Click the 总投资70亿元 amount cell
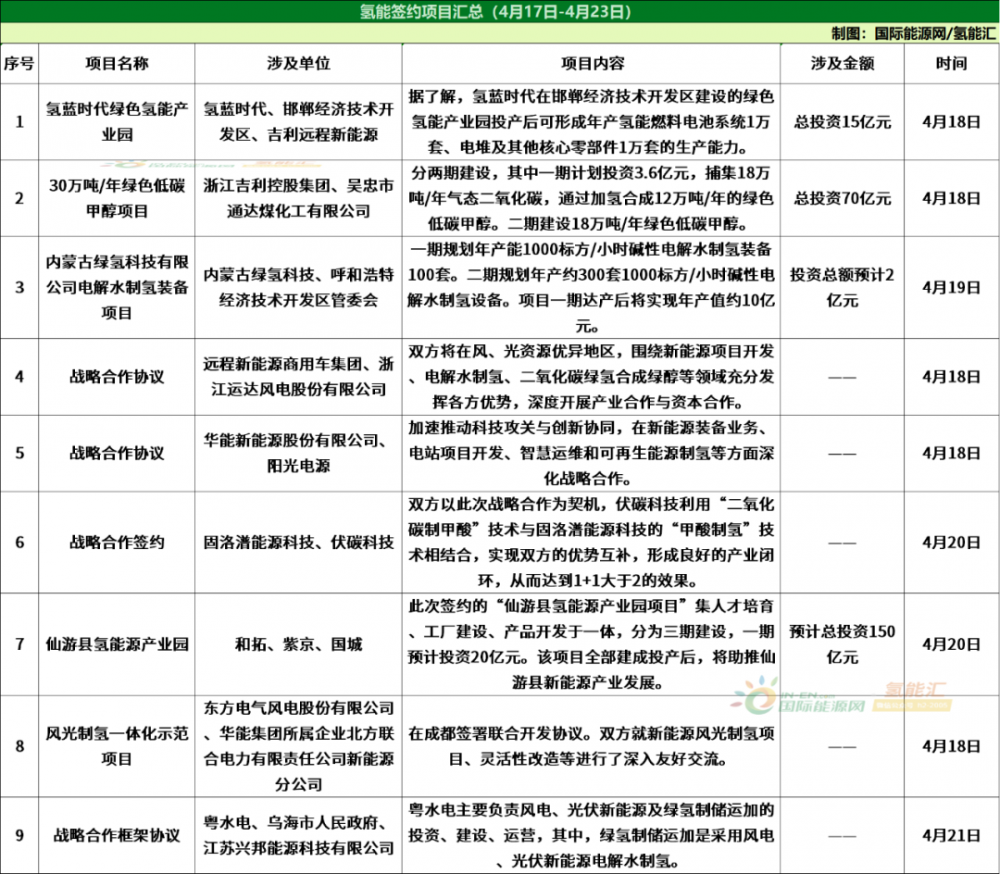The height and width of the screenshot is (874, 1000). 842,198
